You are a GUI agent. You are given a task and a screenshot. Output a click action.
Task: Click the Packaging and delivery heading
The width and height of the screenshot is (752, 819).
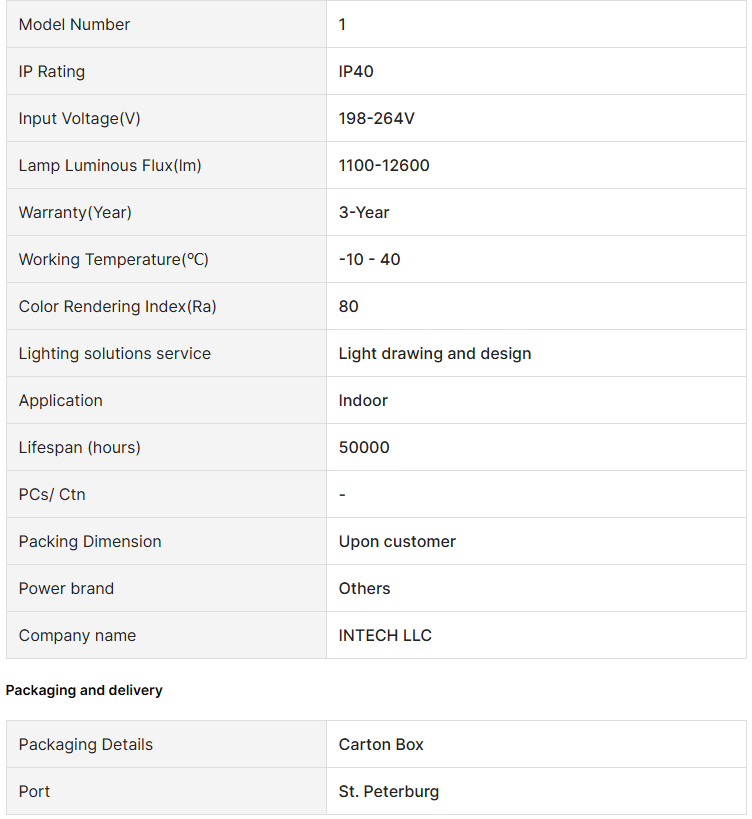tap(84, 690)
